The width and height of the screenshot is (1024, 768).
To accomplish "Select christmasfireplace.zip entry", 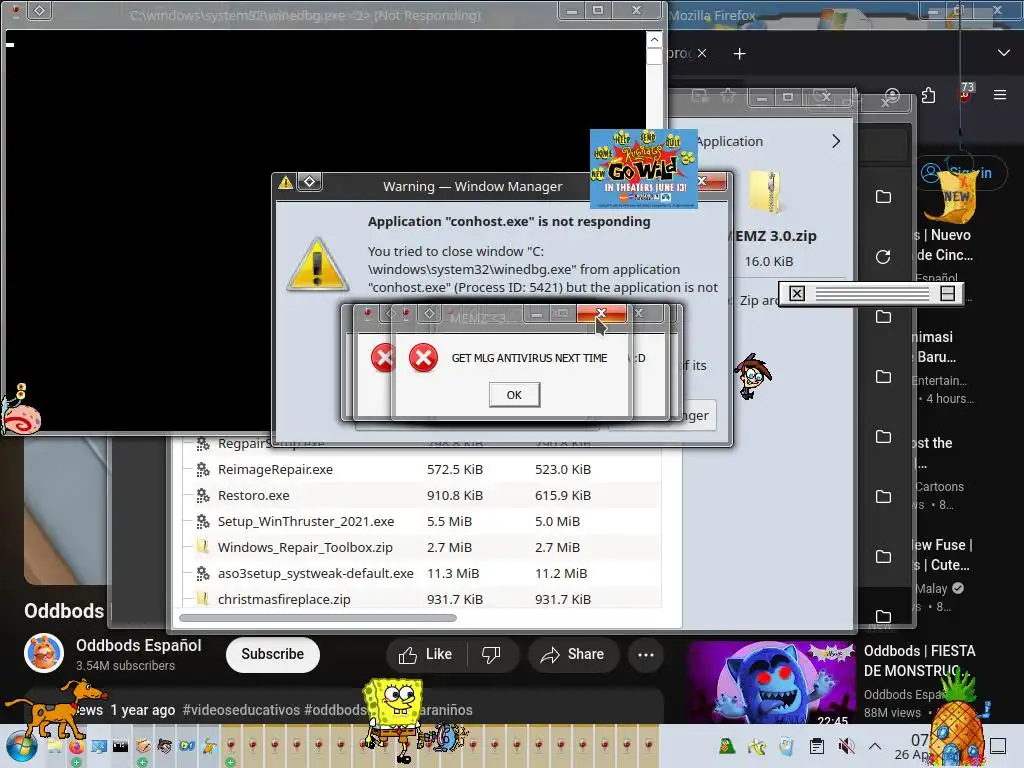I will tap(284, 600).
